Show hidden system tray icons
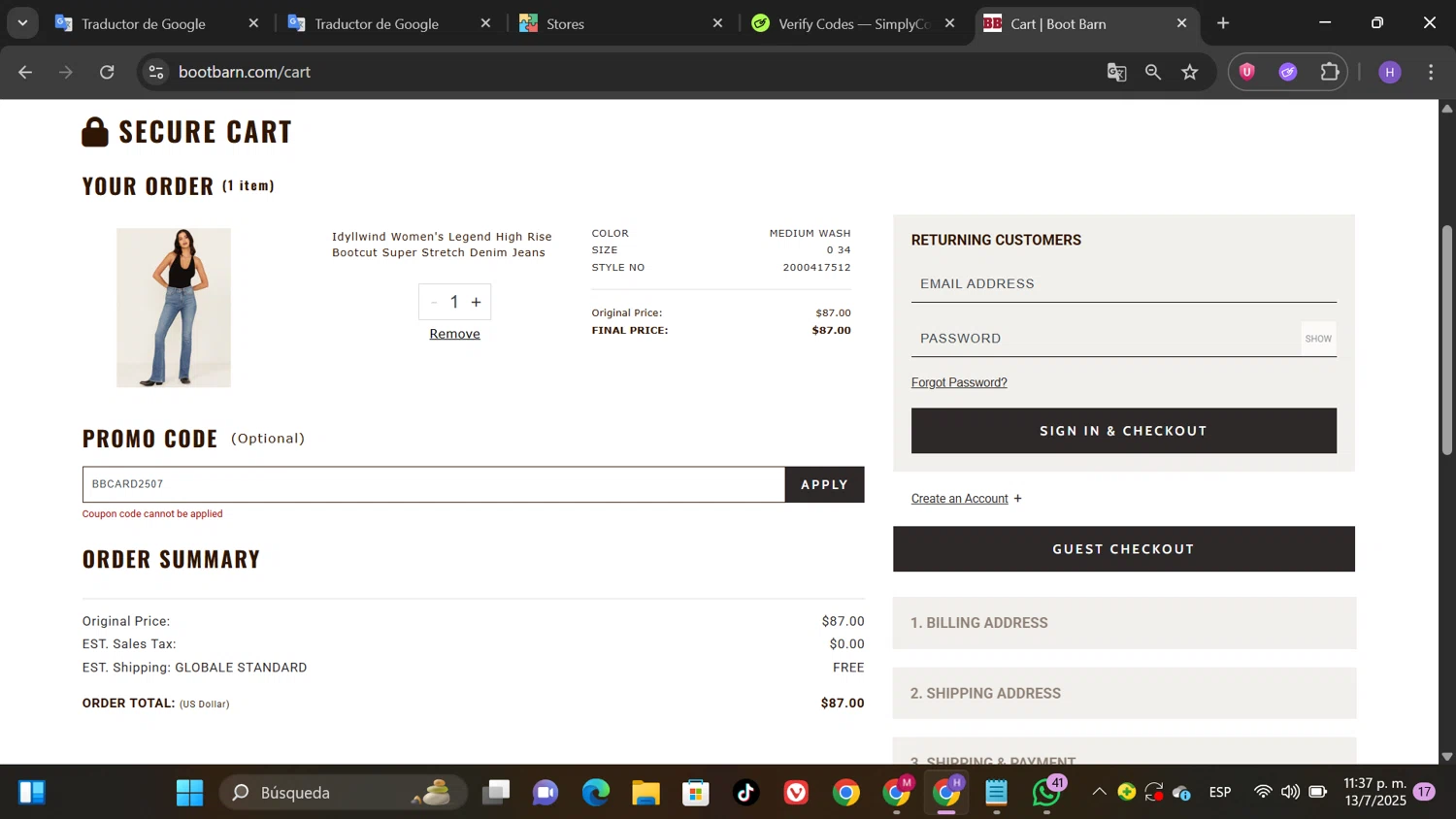Image resolution: width=1456 pixels, height=819 pixels. [x=1099, y=793]
